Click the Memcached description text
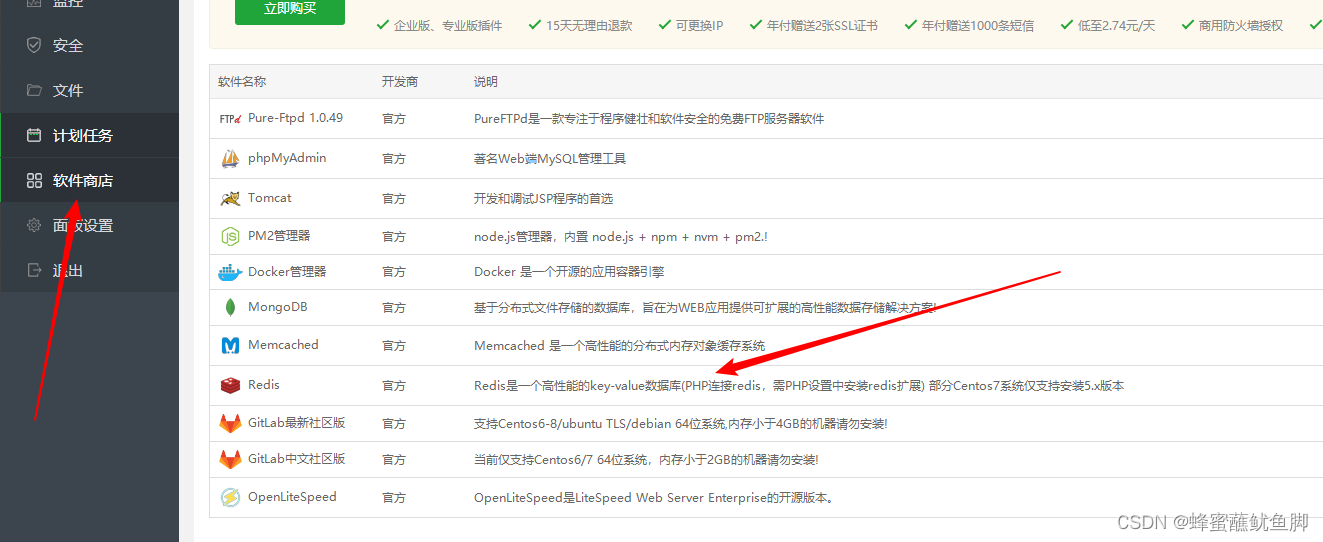This screenshot has width=1323, height=542. tap(619, 346)
